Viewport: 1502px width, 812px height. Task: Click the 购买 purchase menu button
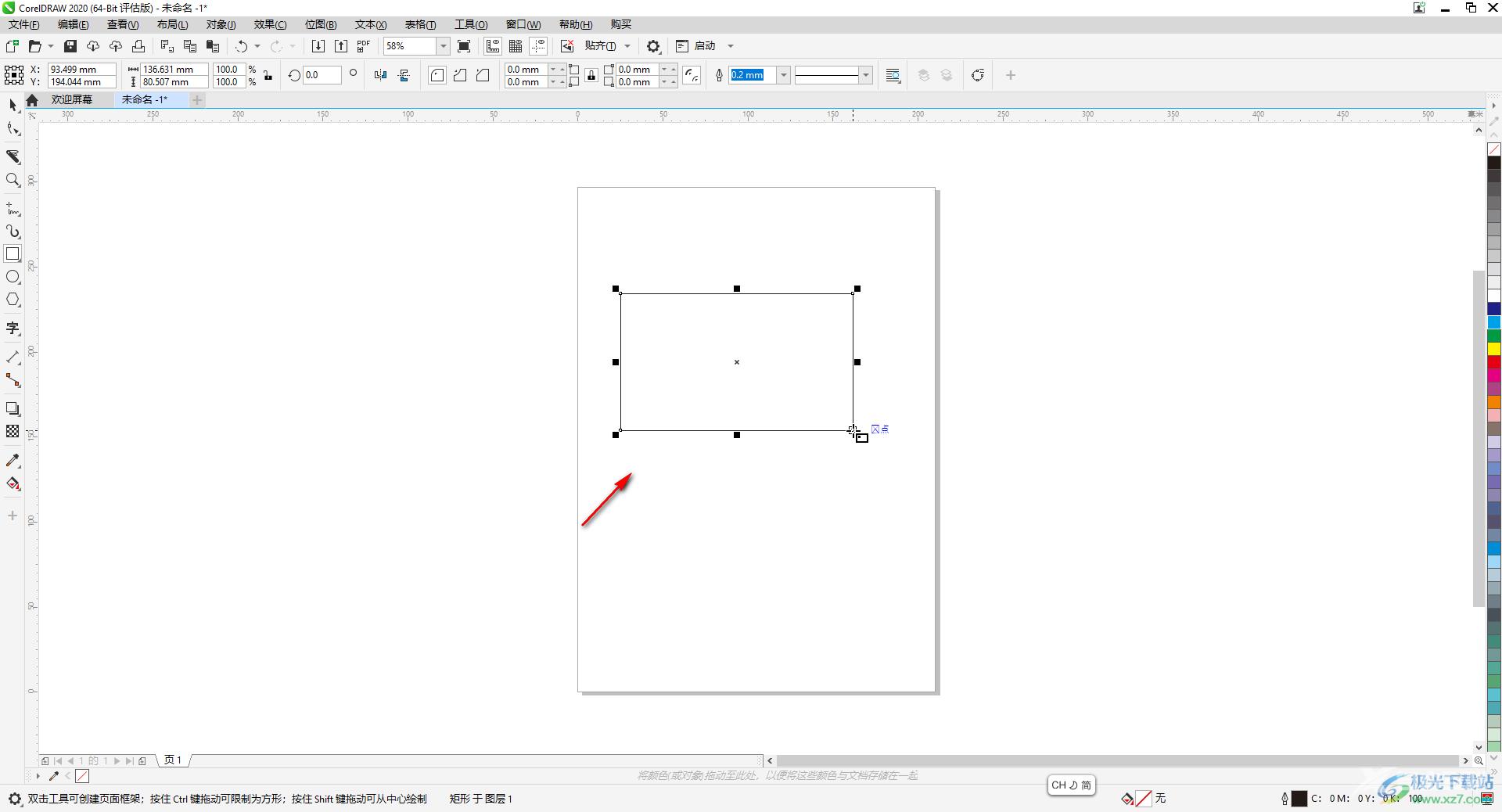click(x=621, y=24)
